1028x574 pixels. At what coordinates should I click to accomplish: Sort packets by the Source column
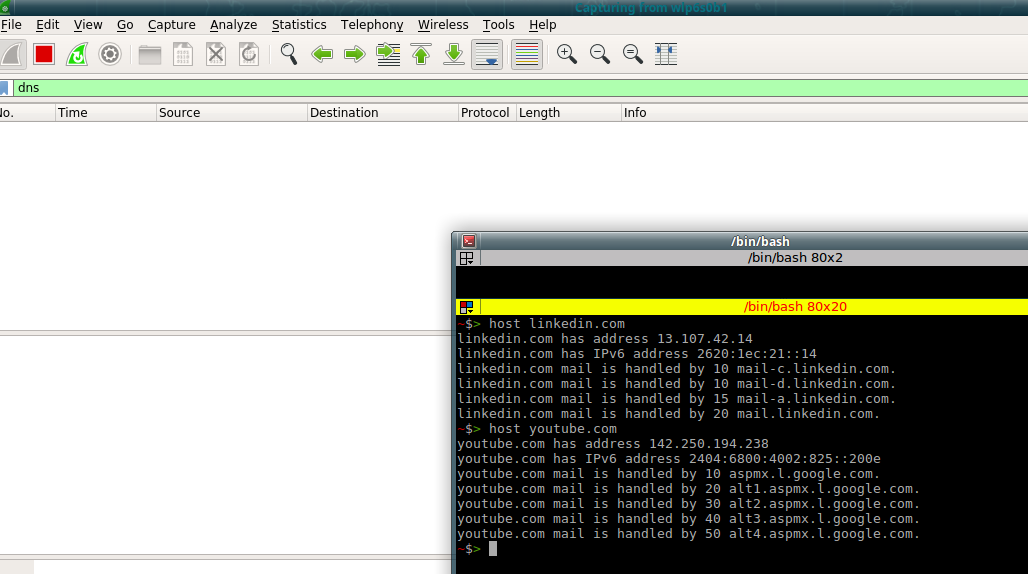click(231, 113)
